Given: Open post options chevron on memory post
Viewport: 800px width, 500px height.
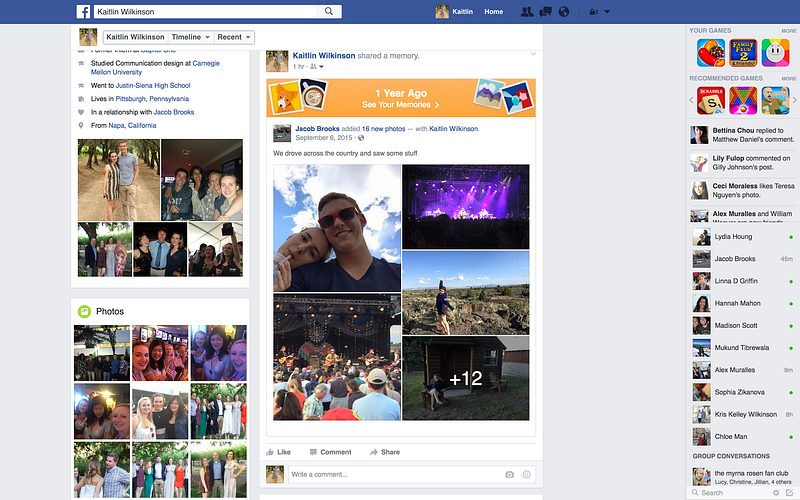Looking at the screenshot, I should [533, 54].
